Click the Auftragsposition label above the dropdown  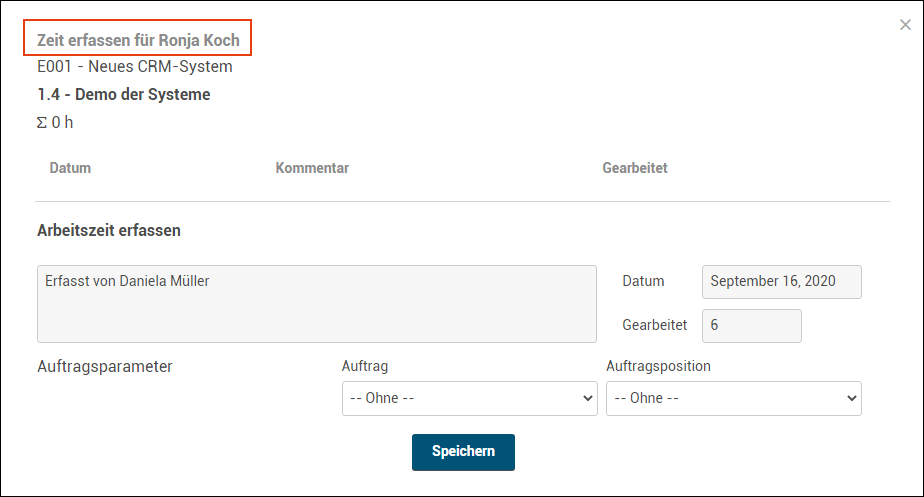(x=658, y=366)
